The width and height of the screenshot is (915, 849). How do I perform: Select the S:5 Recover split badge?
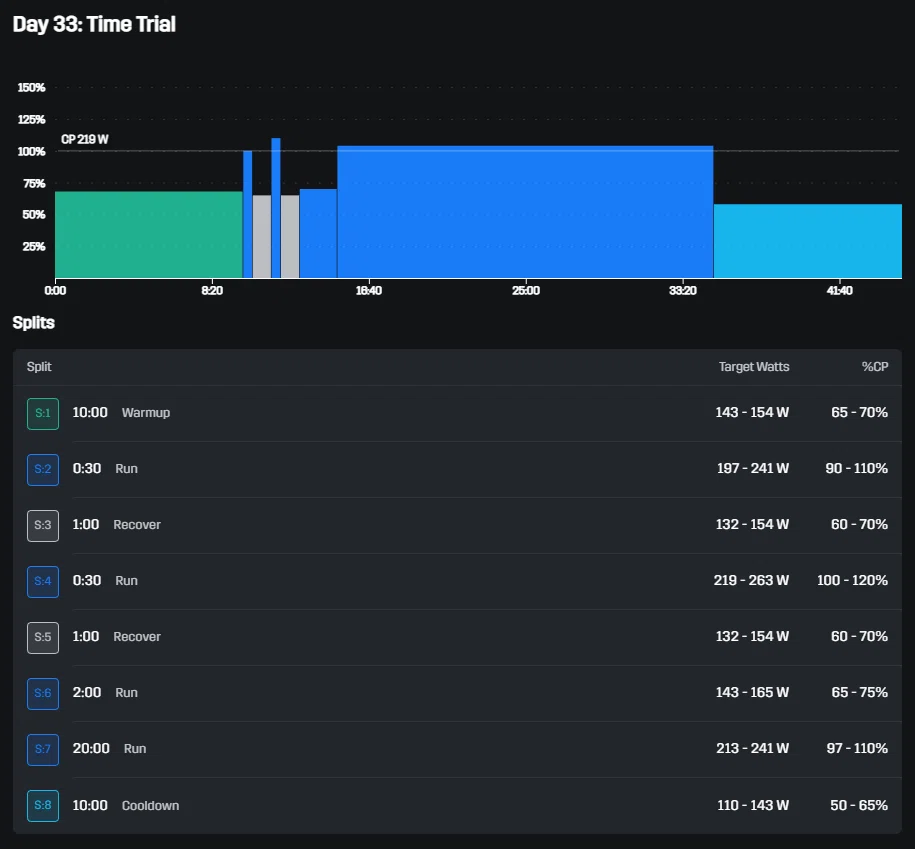[43, 637]
